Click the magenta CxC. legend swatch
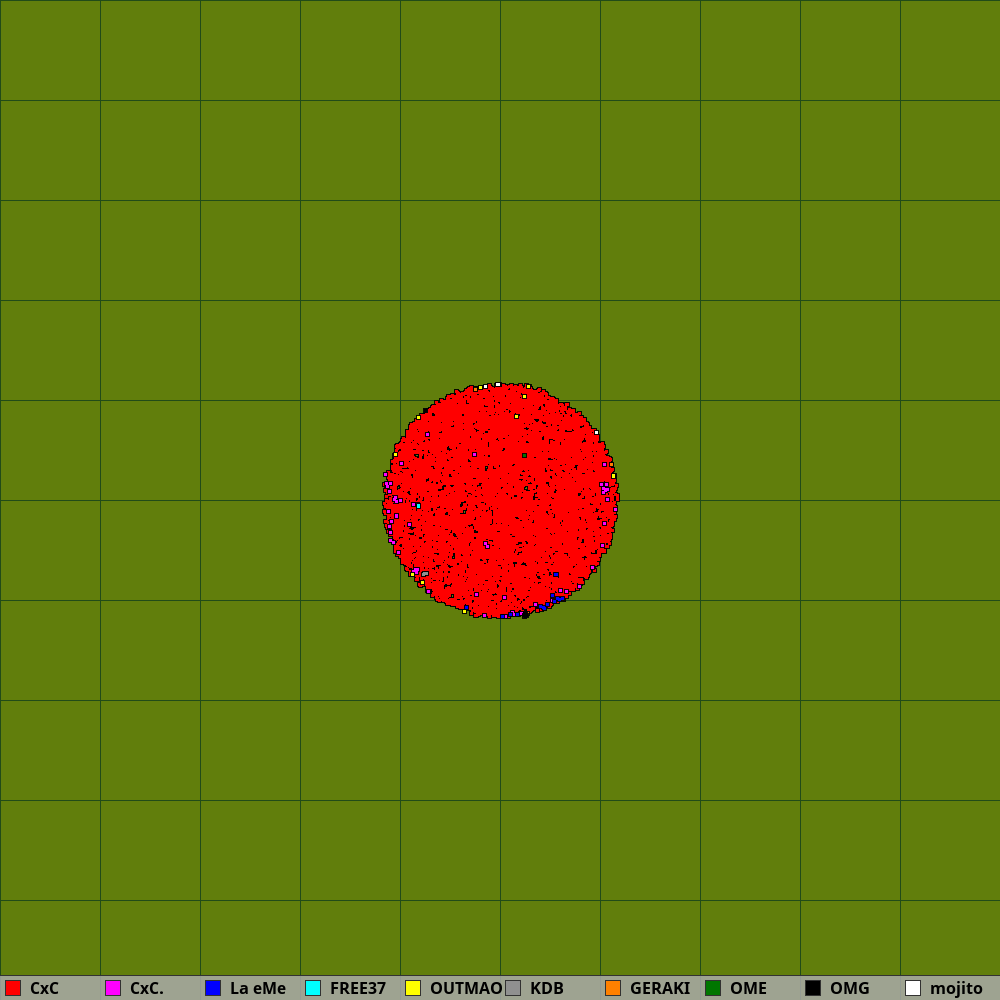The width and height of the screenshot is (1000, 1000). click(x=113, y=988)
